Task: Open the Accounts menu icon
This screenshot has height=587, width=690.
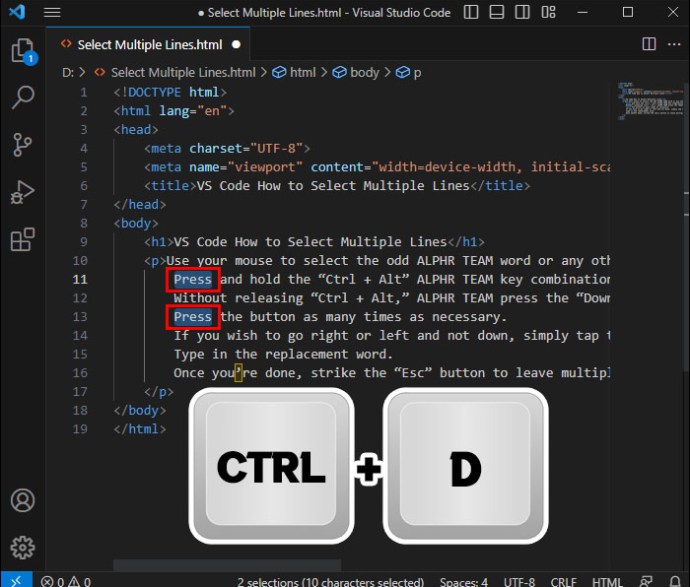Action: [22, 500]
